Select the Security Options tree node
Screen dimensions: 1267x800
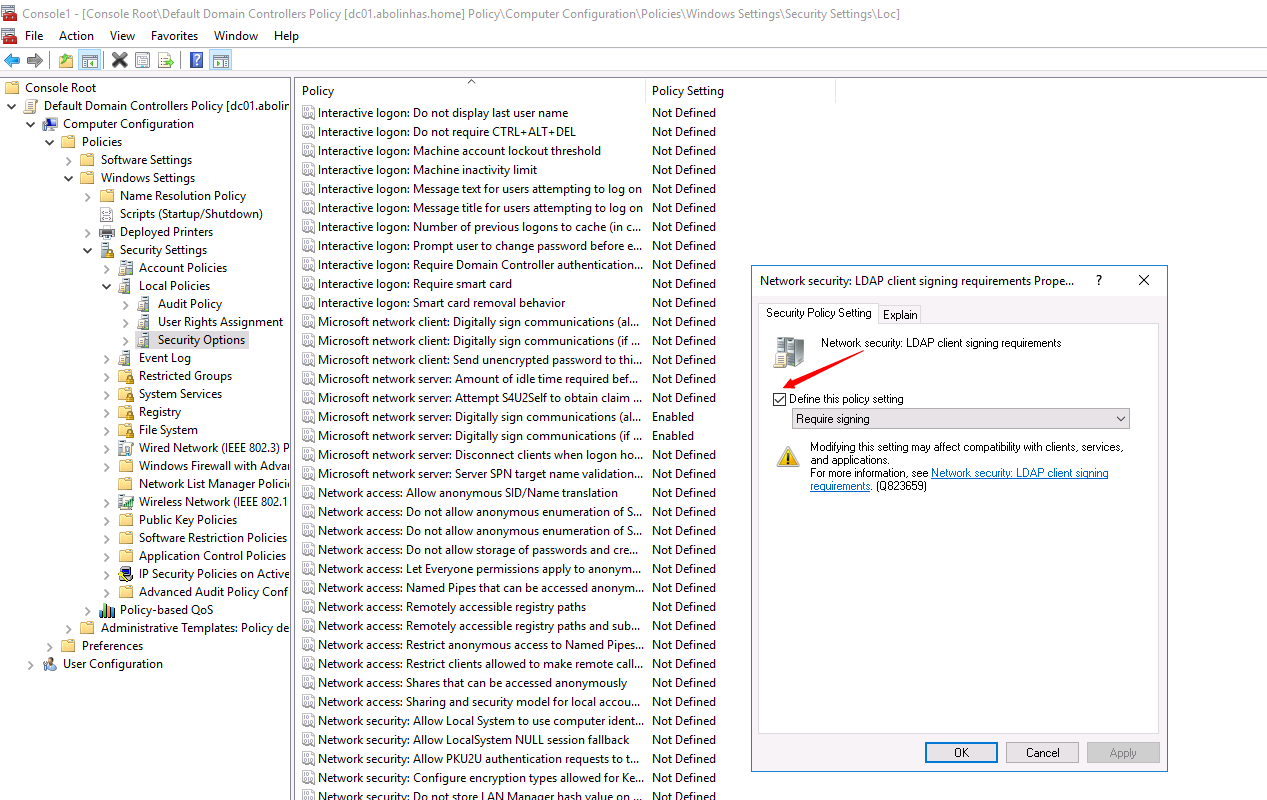click(201, 339)
